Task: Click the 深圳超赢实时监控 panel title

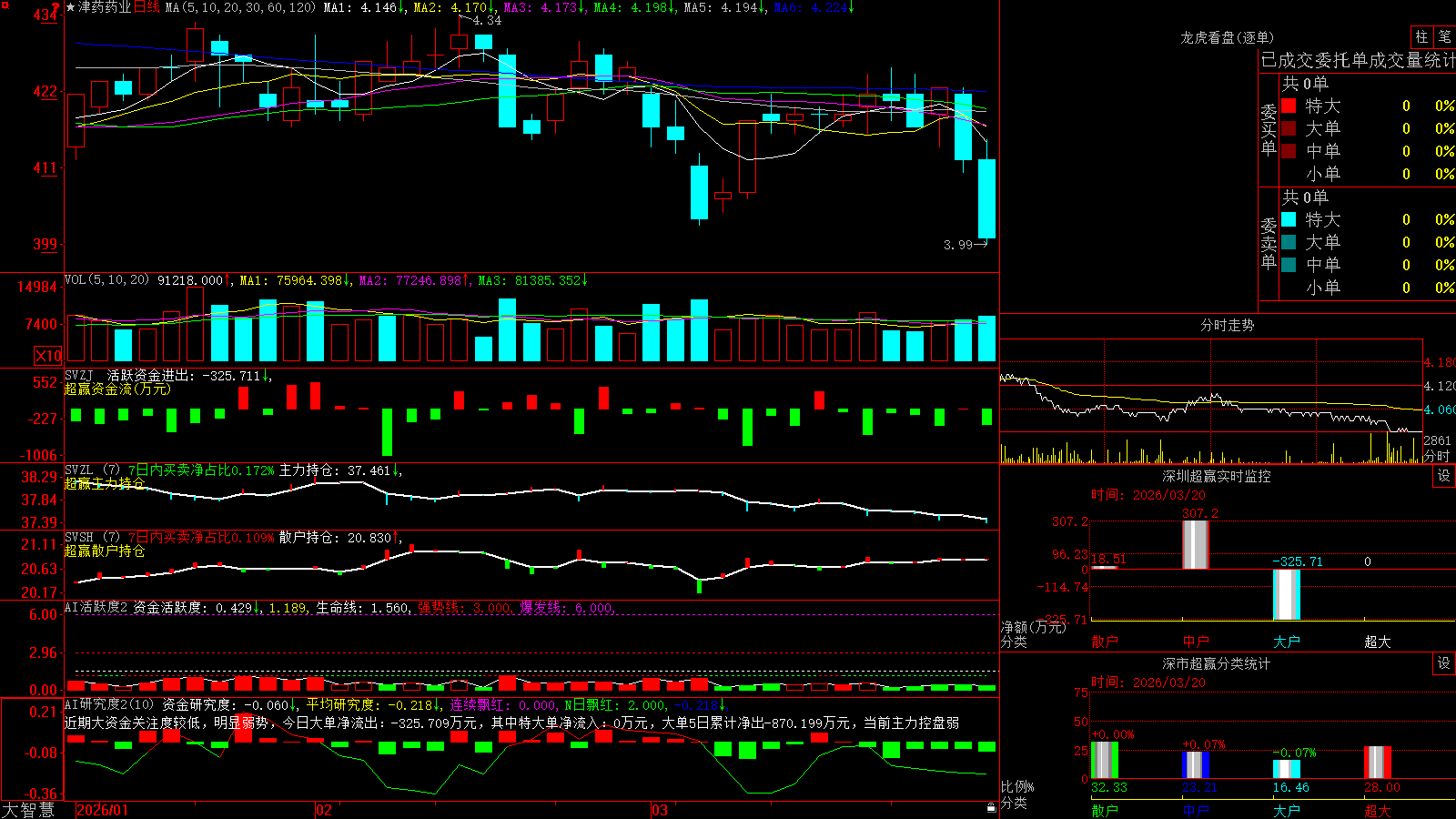Action: tap(1217, 476)
